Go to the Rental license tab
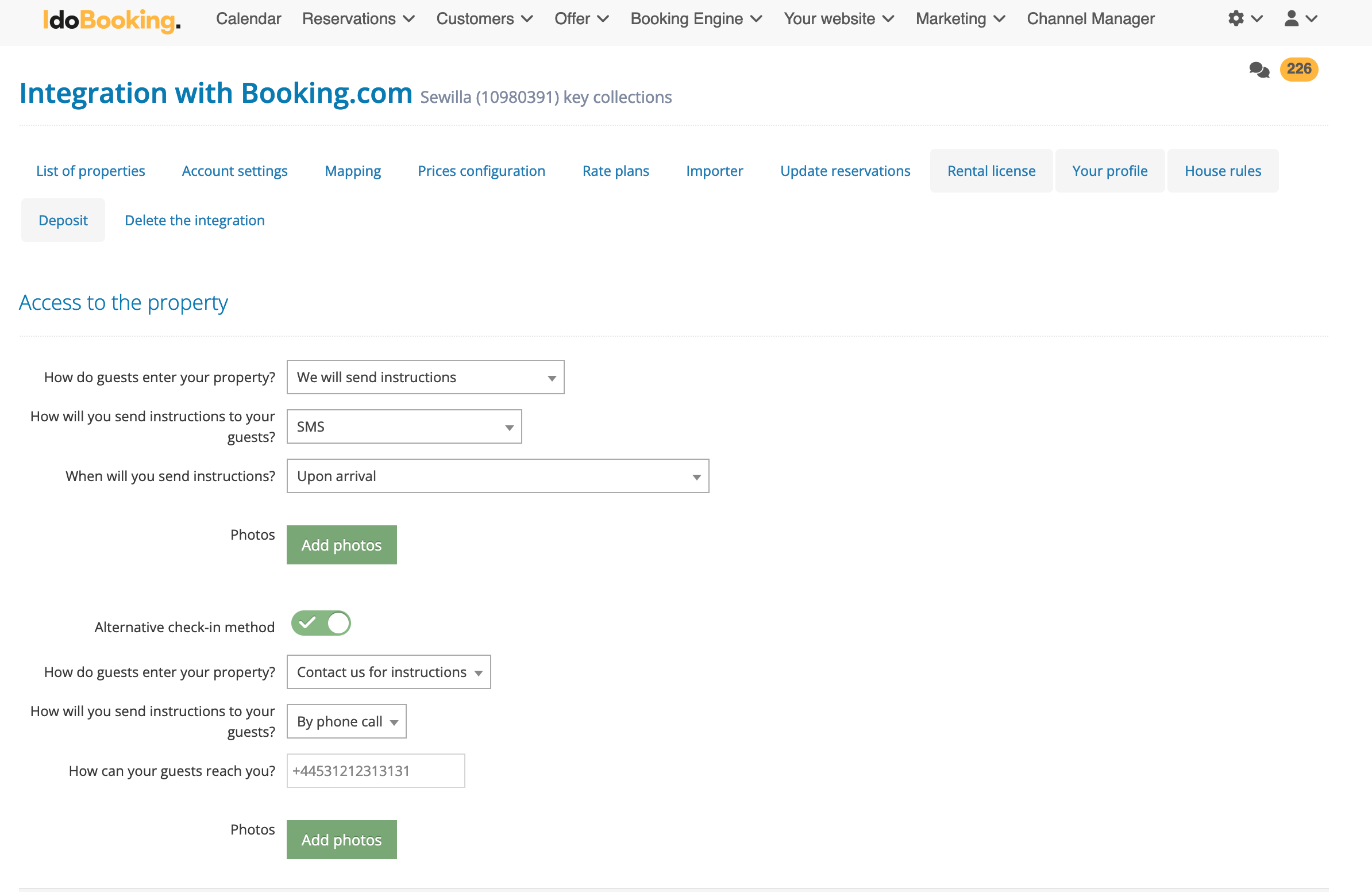The height and width of the screenshot is (892, 1372). tap(991, 171)
